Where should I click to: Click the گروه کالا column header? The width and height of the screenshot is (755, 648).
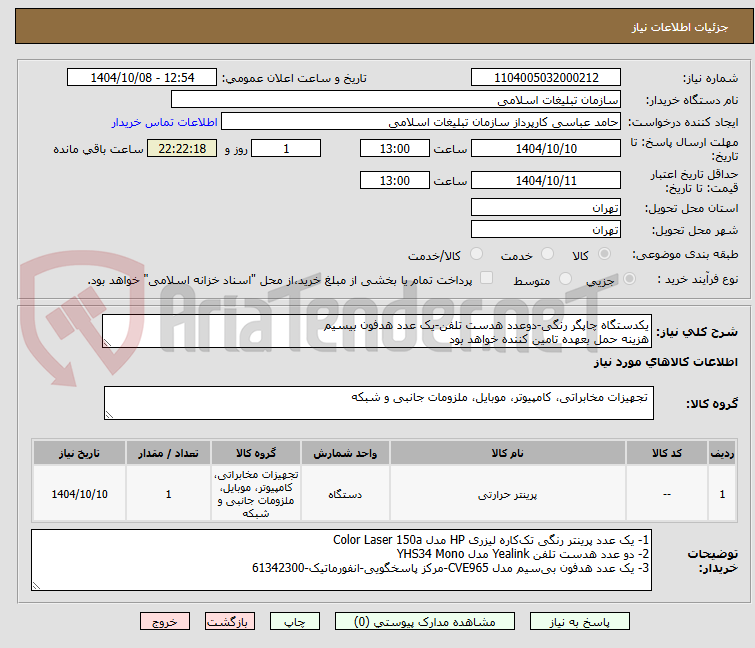[x=256, y=453]
